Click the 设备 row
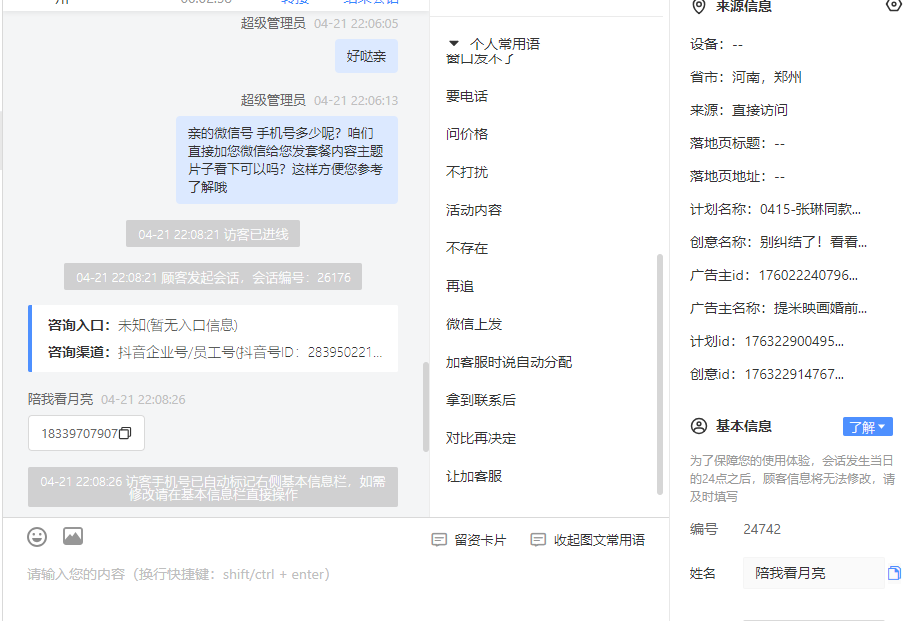This screenshot has height=621, width=910. tap(716, 45)
